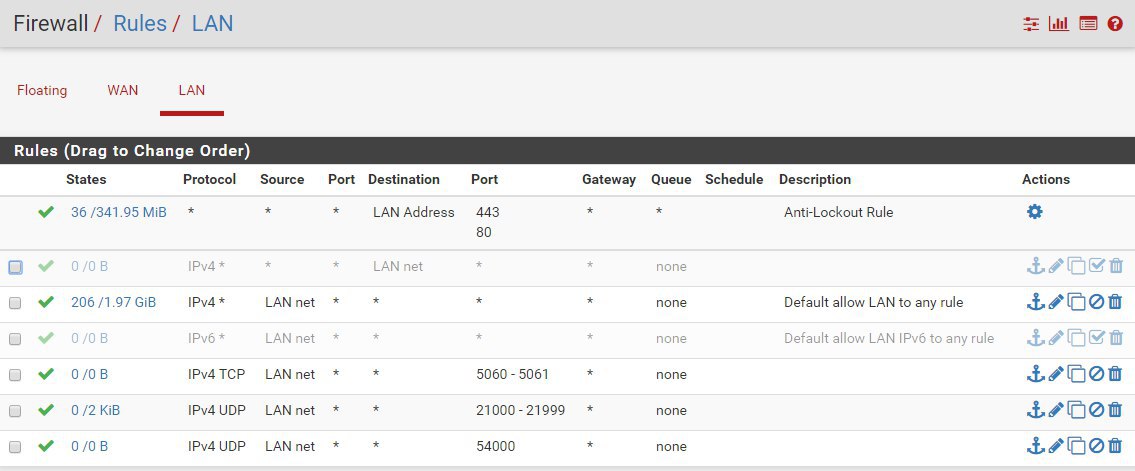Switch to the WAN tab
Screen dimensions: 1135x471
tap(123, 90)
